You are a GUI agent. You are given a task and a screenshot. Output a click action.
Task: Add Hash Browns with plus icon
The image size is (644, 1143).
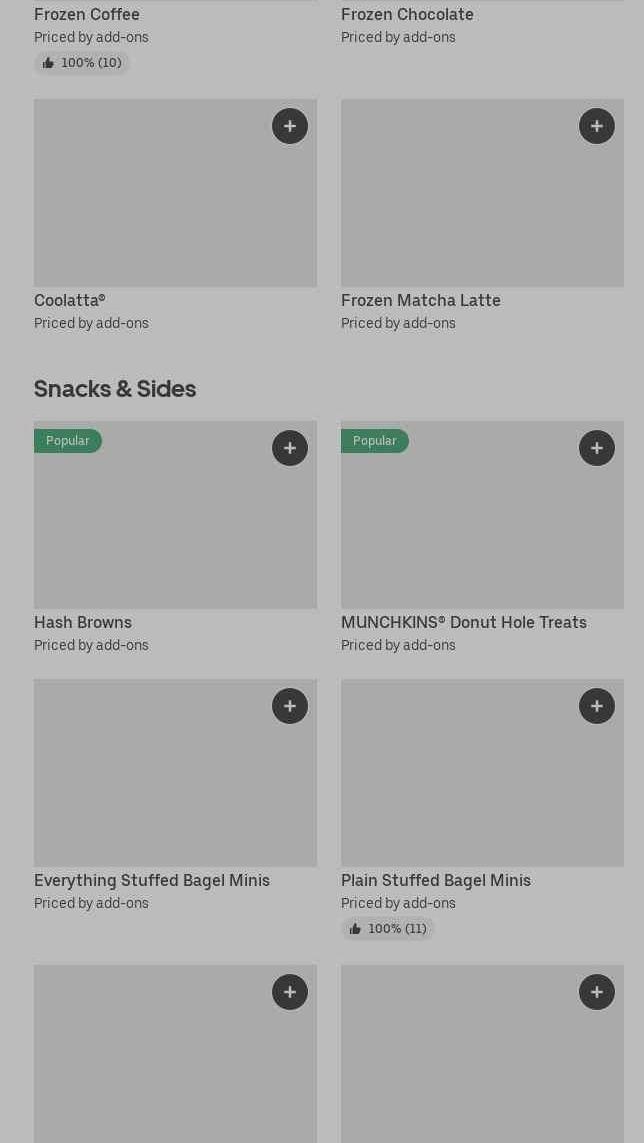click(290, 448)
